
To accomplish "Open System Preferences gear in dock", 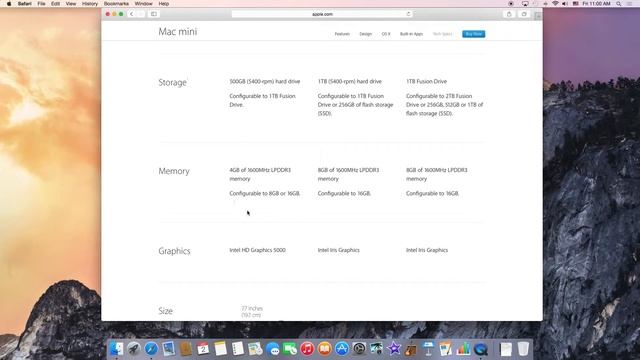I will click(359, 349).
